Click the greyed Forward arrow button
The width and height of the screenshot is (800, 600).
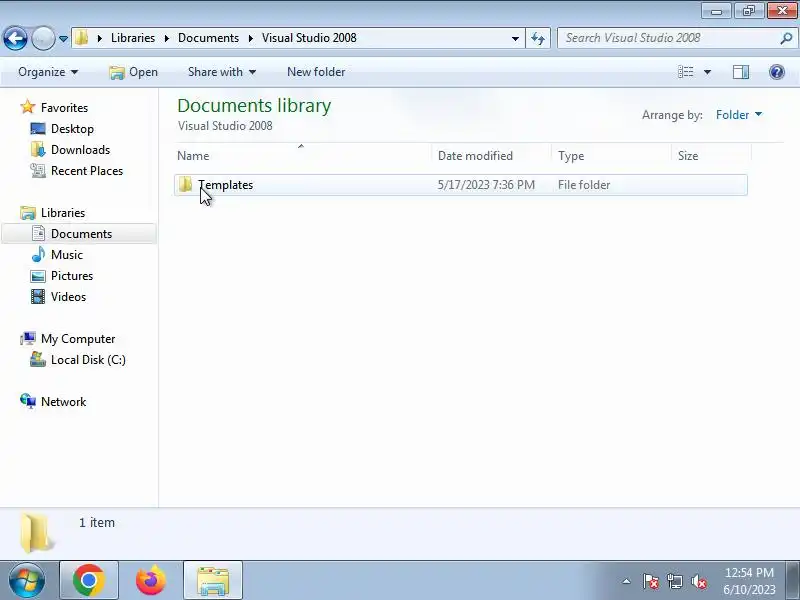click(43, 38)
